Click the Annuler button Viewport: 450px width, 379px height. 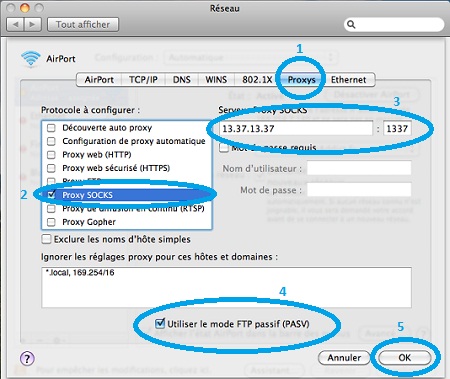coord(344,358)
